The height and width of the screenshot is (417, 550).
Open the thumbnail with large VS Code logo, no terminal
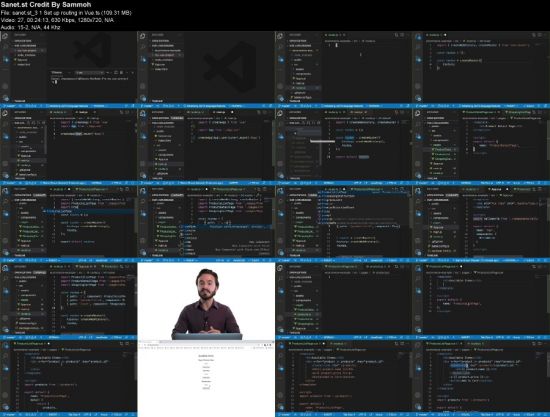[206, 70]
